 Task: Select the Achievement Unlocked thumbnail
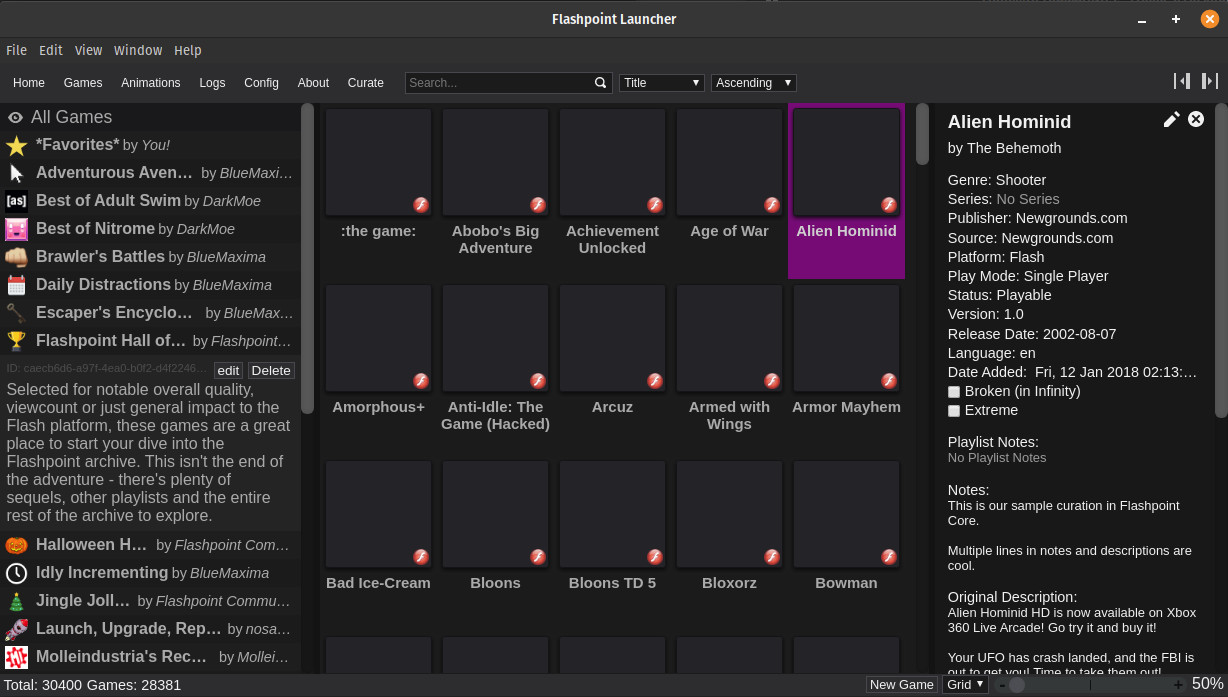[612, 163]
